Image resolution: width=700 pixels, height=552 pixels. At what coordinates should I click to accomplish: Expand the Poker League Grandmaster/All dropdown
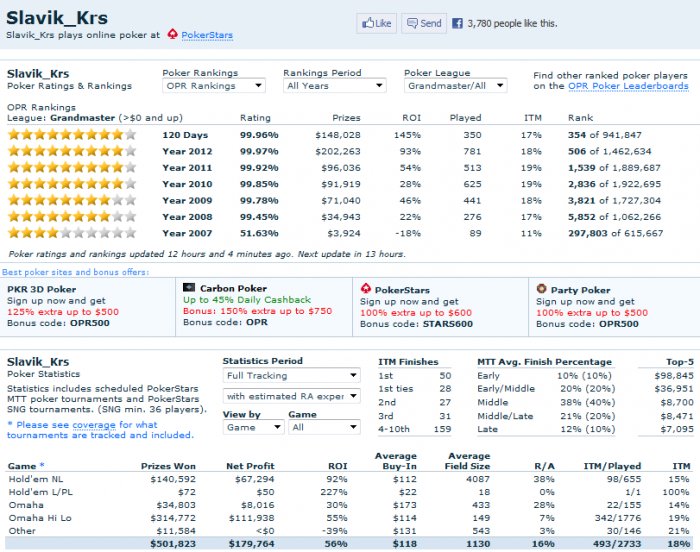pos(455,86)
